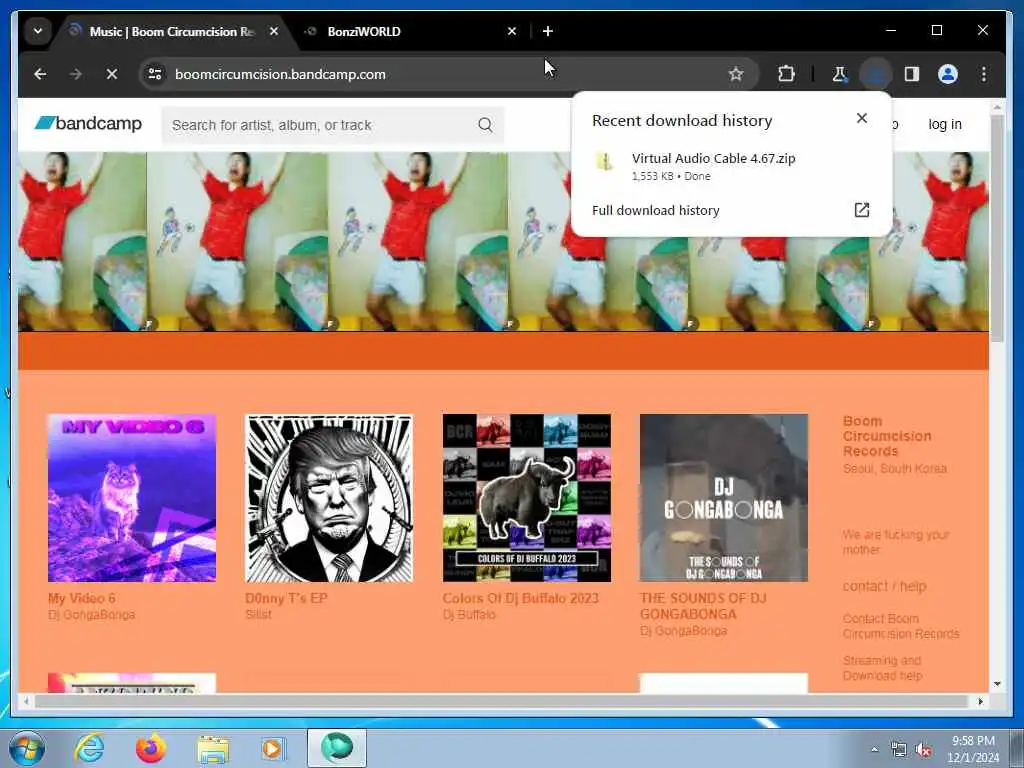
Task: Open Virtual Audio Cable 4.67.zip download
Action: [731, 166]
